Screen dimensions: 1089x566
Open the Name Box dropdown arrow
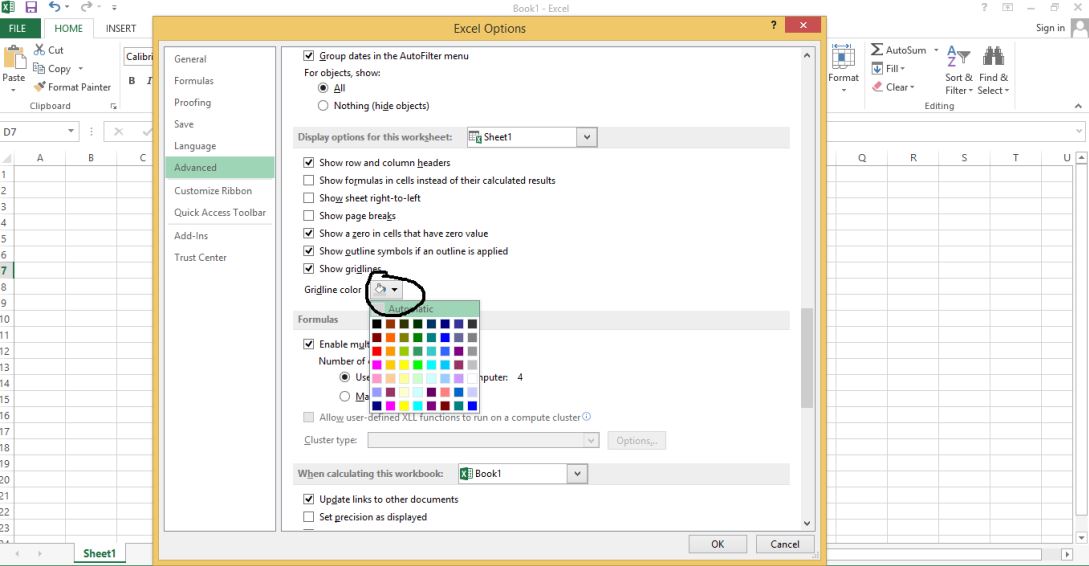click(71, 131)
